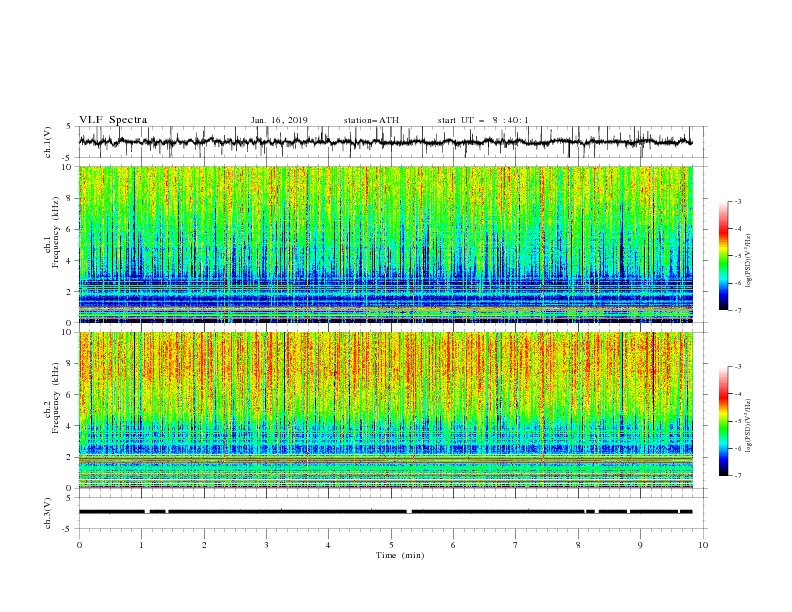Click the ch.1 colorbar 'log(PSD)(V²/Hz)' label
The image size is (792, 612).
click(x=748, y=260)
